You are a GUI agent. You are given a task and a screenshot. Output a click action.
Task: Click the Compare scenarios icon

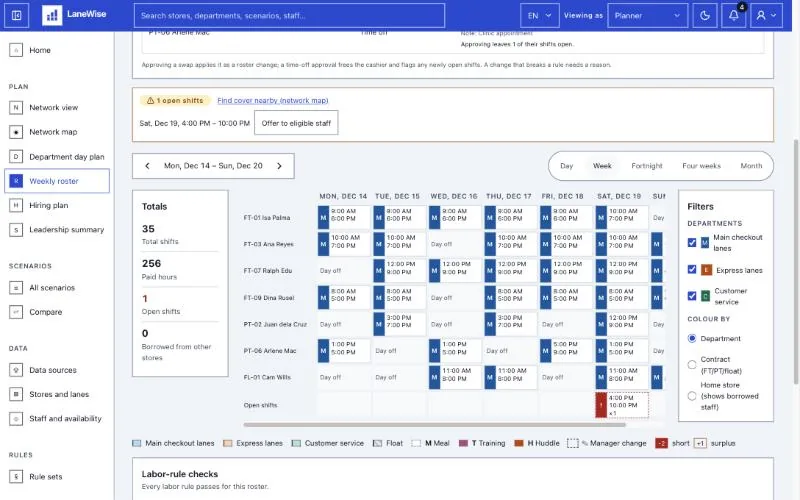pyautogui.click(x=16, y=312)
